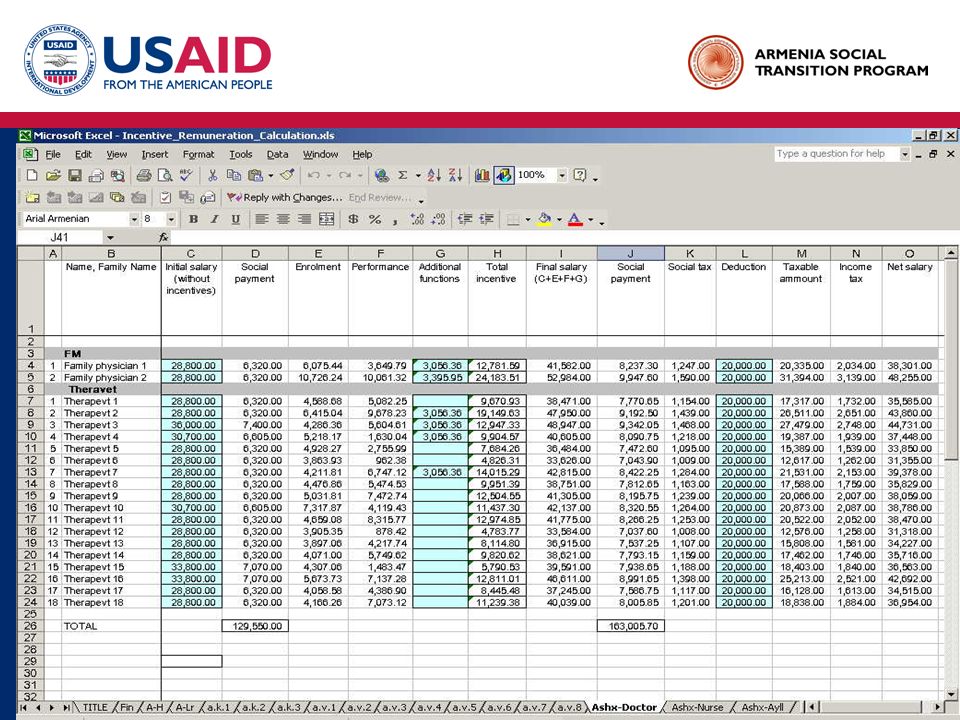Click the AutoSum sigma icon
Screen dimensions: 960x720
coord(403,176)
